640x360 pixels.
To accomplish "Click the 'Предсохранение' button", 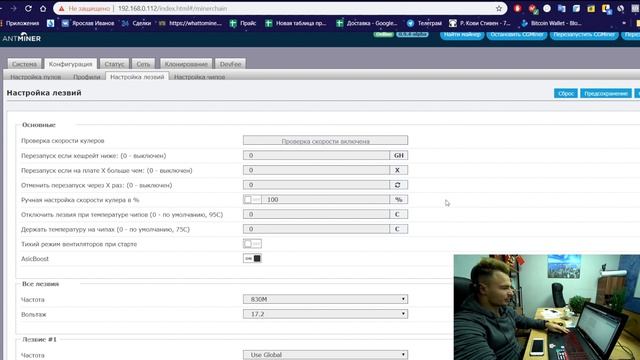I will pos(606,93).
